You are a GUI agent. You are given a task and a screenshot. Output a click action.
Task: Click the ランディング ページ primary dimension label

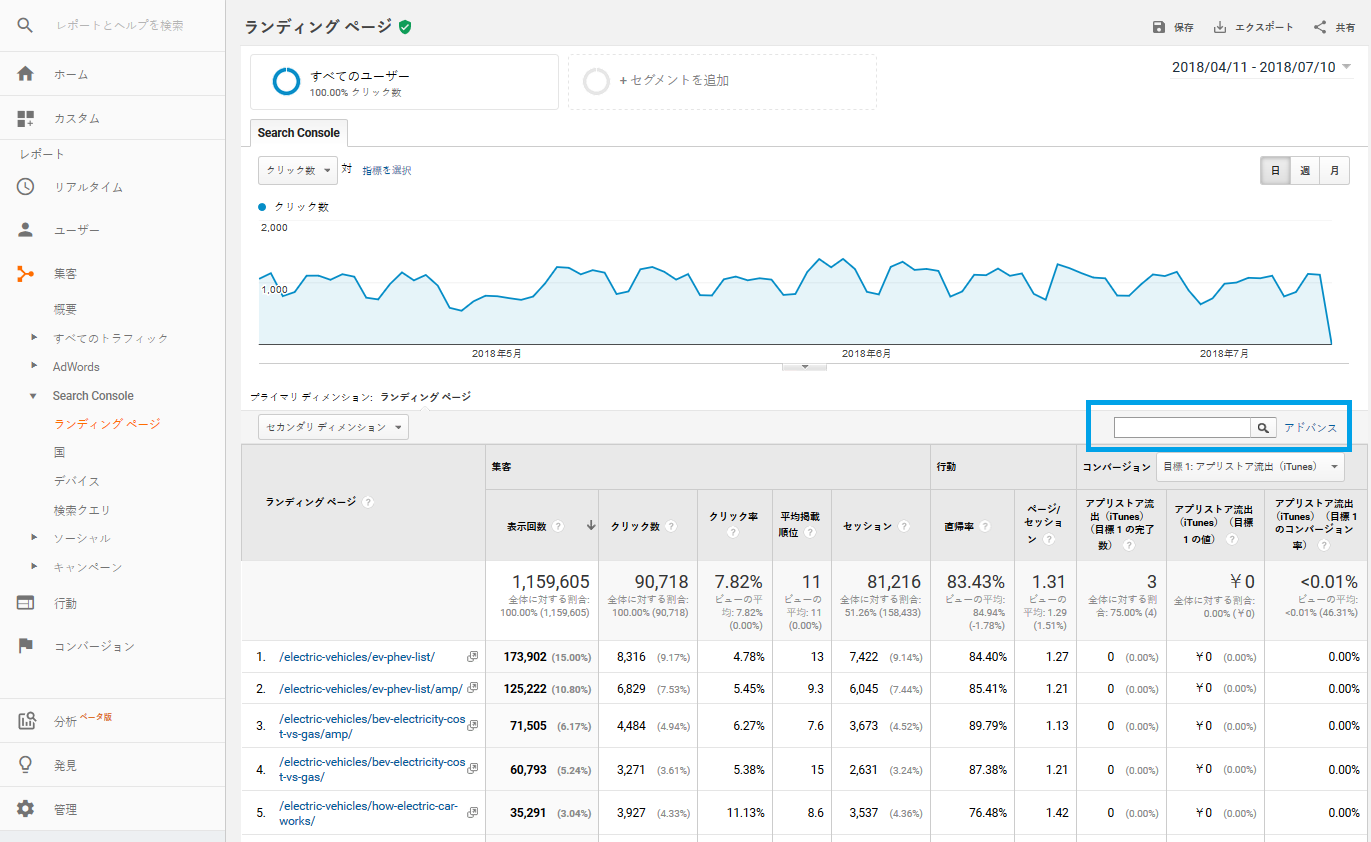(425, 397)
